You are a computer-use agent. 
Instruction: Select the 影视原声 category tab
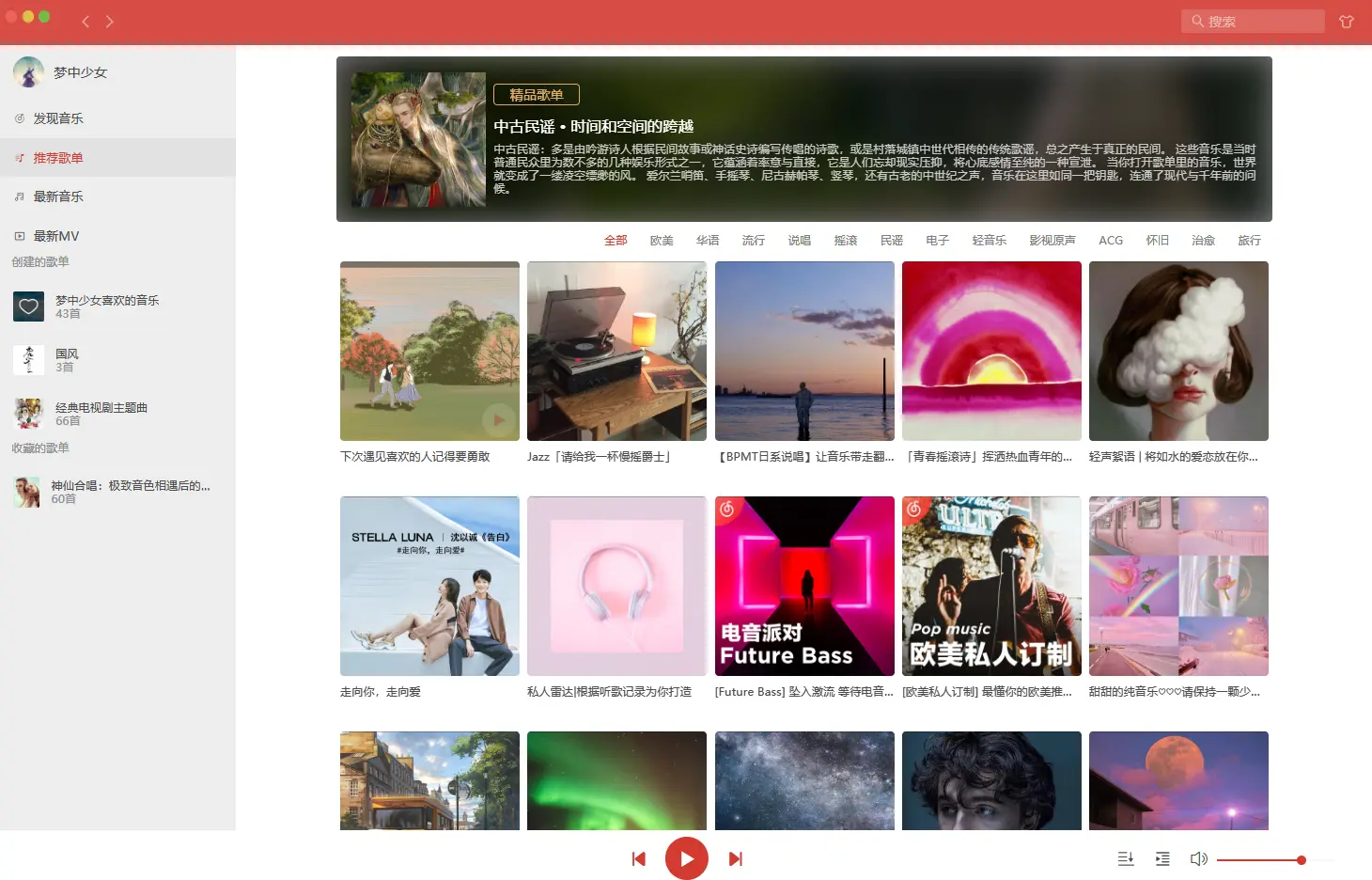tap(1052, 241)
